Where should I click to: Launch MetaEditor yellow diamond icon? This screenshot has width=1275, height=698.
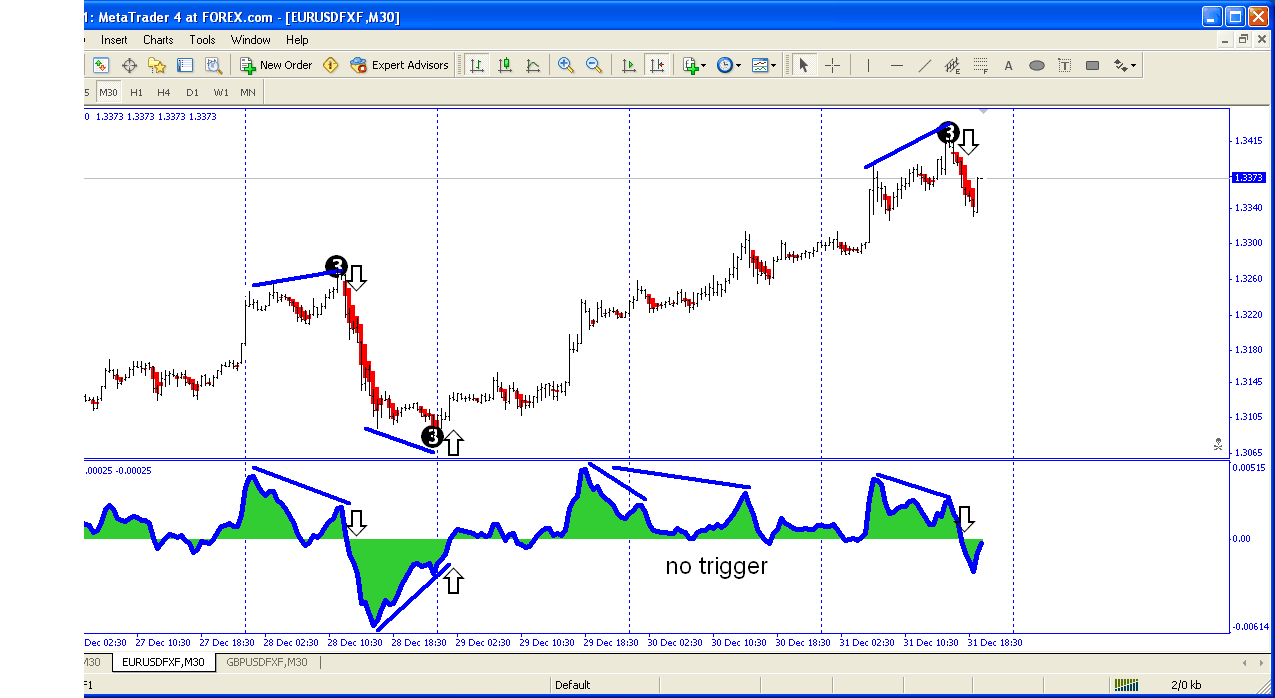[x=330, y=65]
